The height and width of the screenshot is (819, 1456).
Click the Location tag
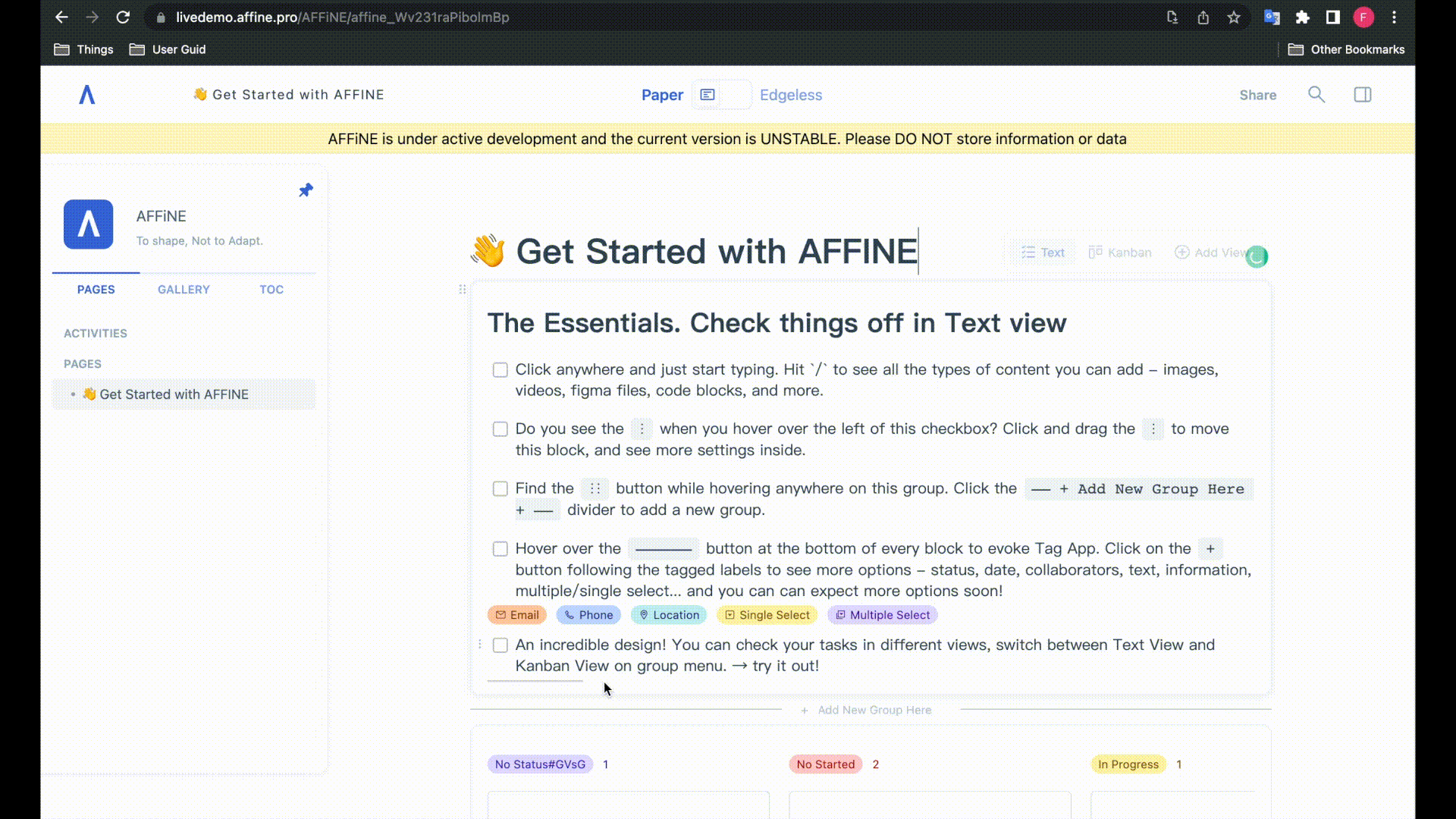point(669,615)
